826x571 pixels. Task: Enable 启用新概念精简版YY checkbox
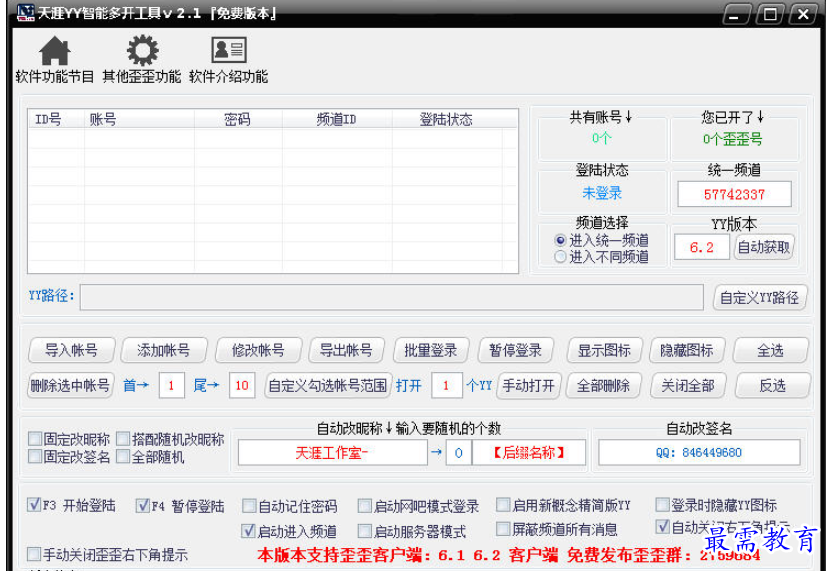(504, 505)
